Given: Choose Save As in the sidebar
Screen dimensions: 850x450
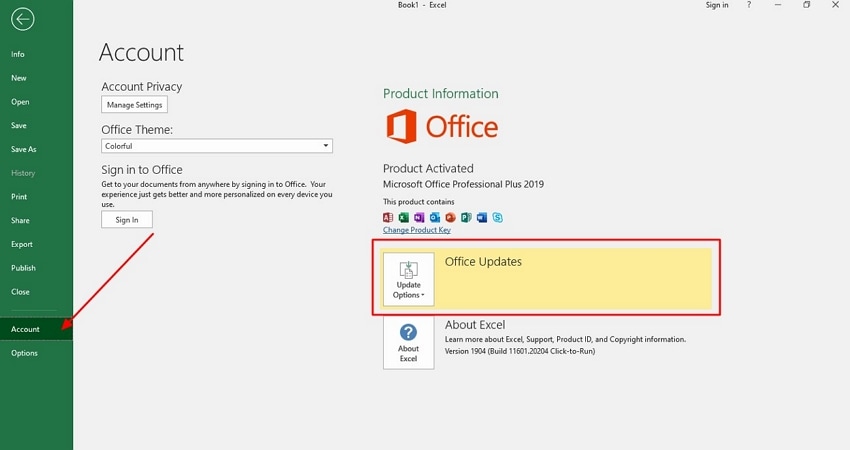Looking at the screenshot, I should click(23, 149).
